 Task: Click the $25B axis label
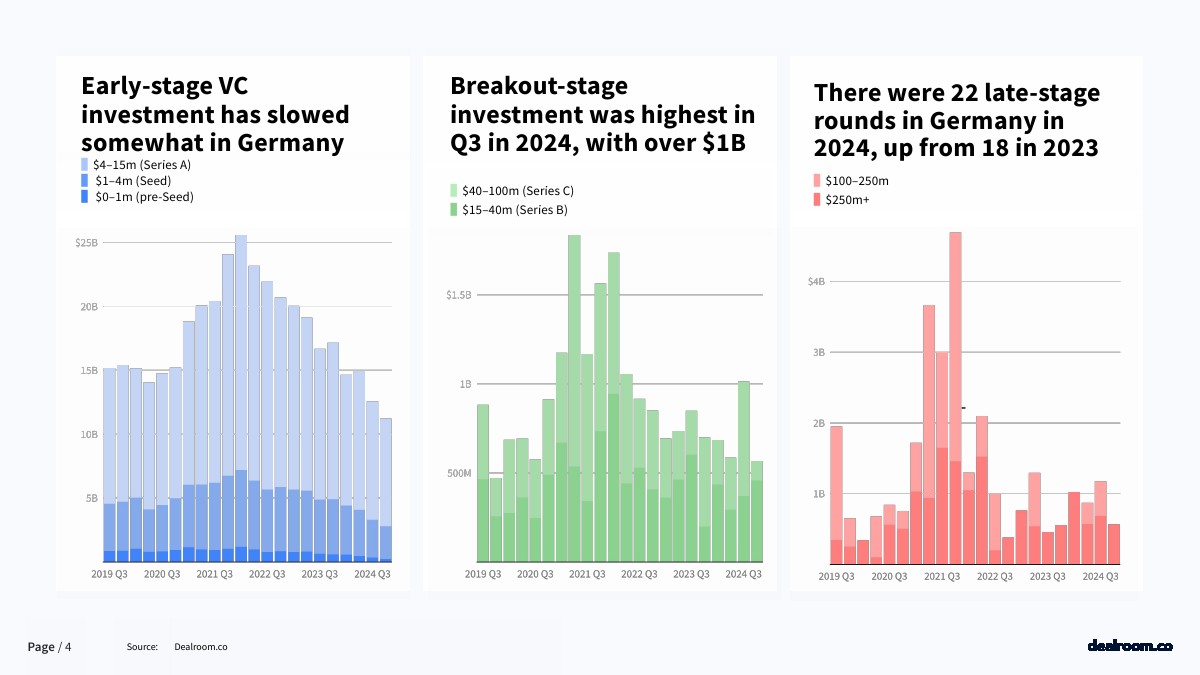(x=86, y=243)
